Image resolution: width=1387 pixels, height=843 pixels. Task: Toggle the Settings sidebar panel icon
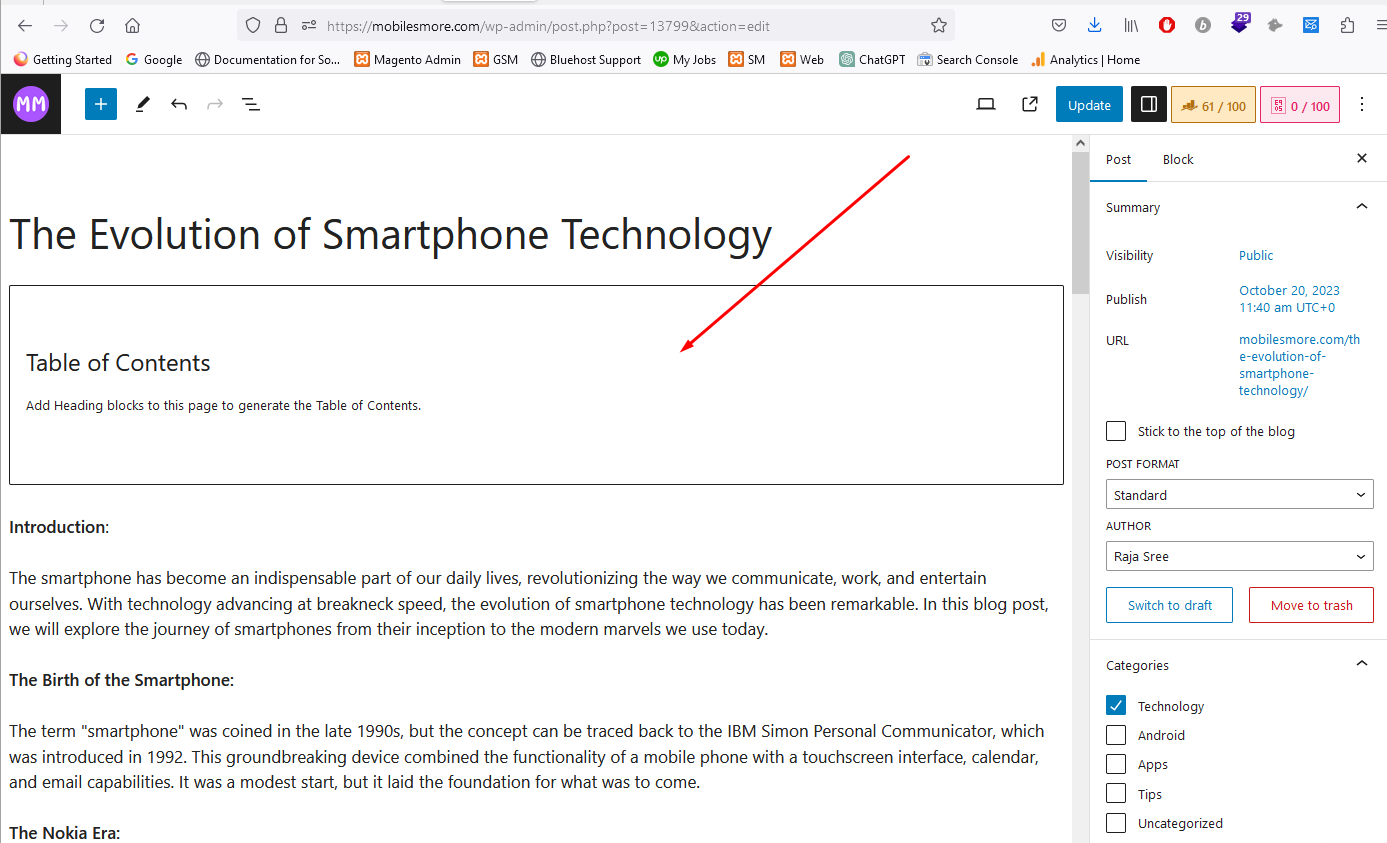1149,105
